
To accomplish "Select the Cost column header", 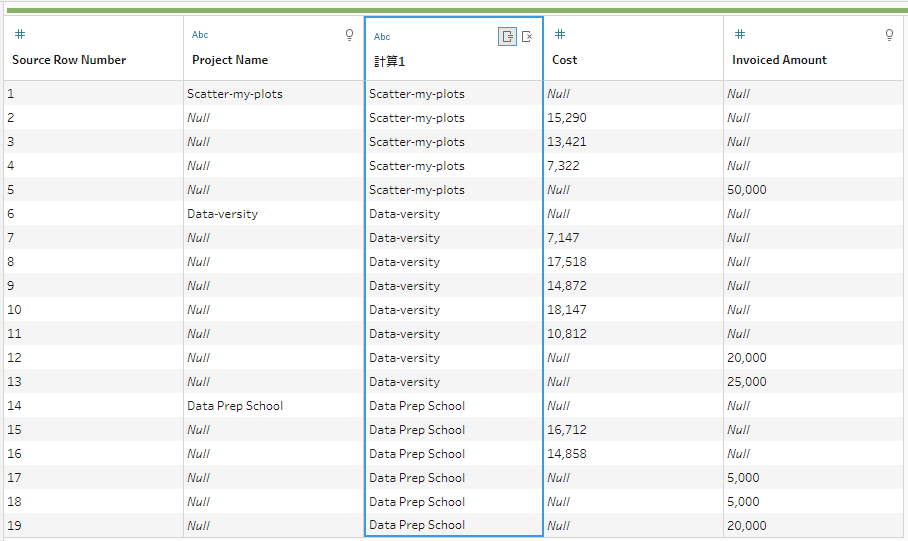I will click(565, 60).
